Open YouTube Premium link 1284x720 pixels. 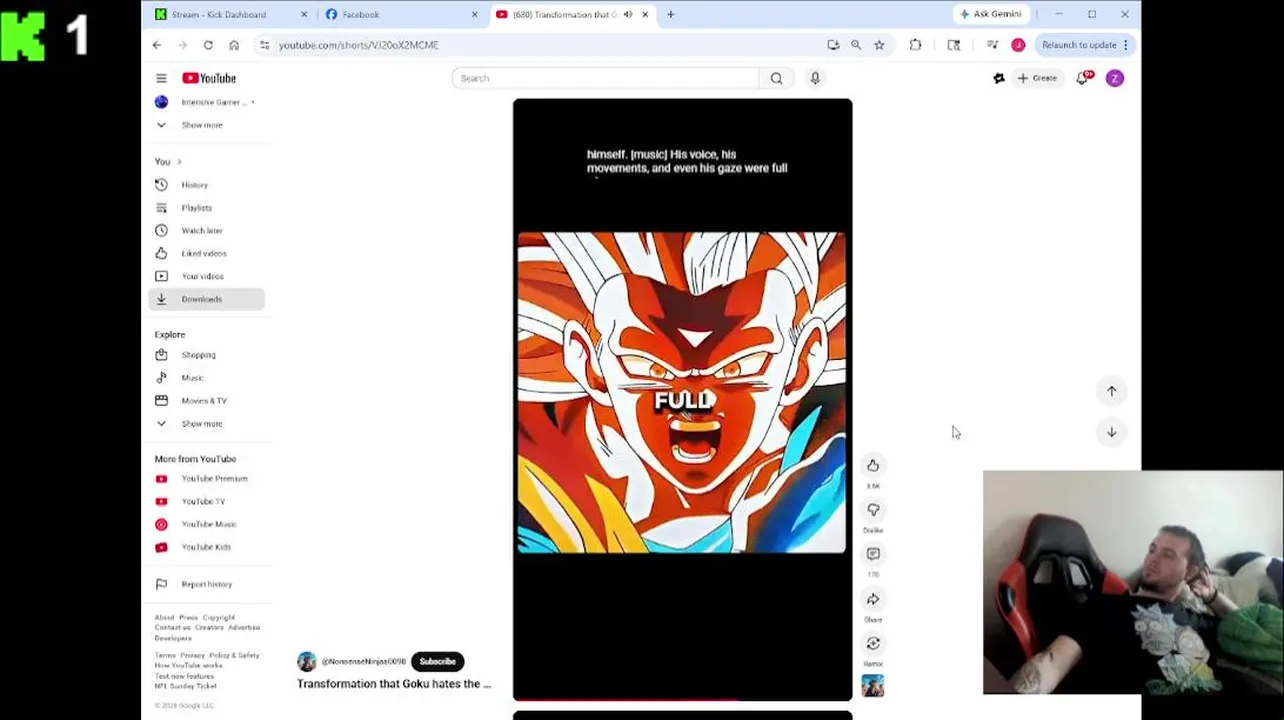tap(207, 479)
